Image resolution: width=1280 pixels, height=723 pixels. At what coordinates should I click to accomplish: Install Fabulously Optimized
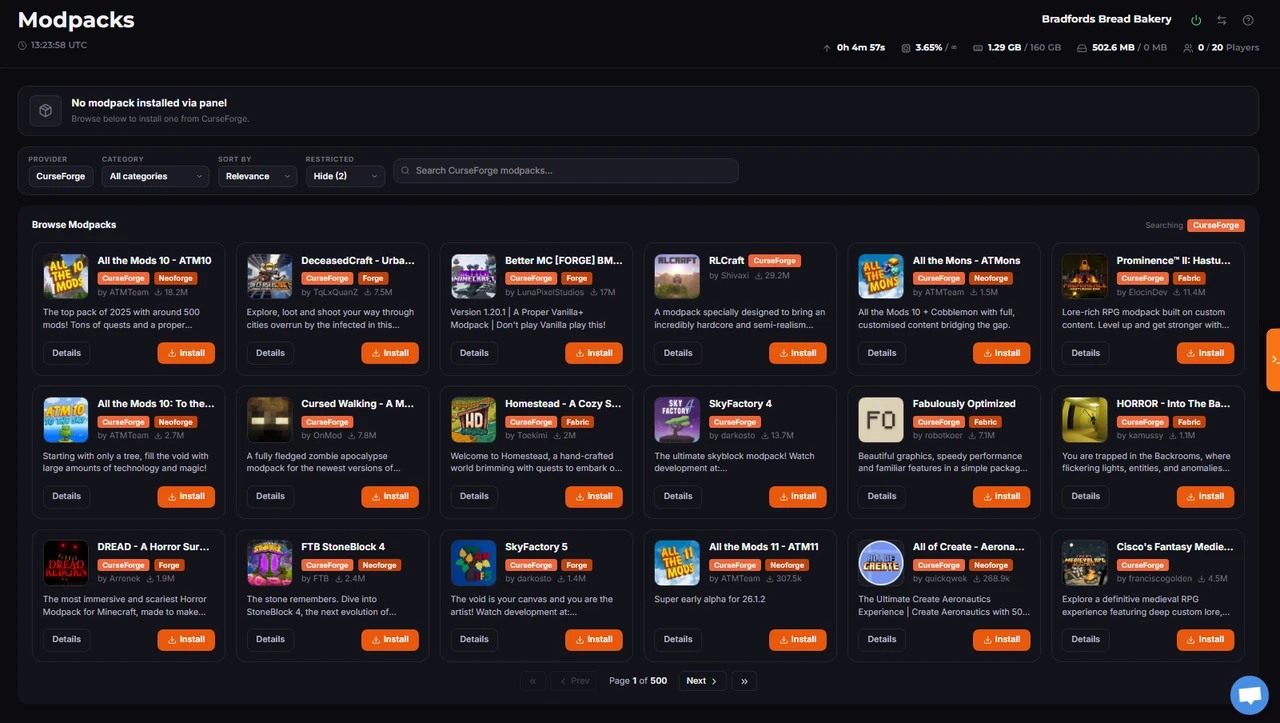tap(1002, 497)
